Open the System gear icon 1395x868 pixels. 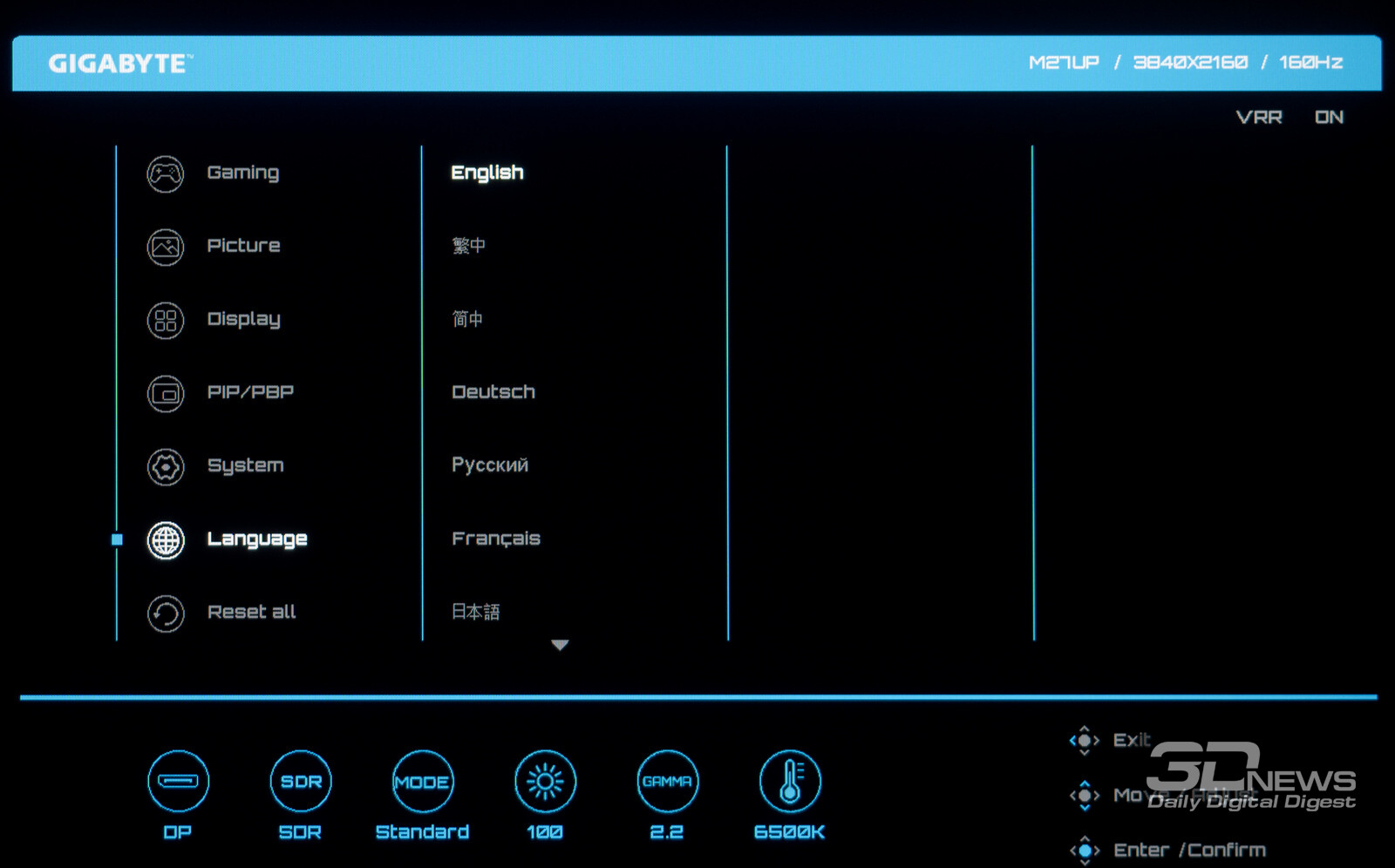165,467
